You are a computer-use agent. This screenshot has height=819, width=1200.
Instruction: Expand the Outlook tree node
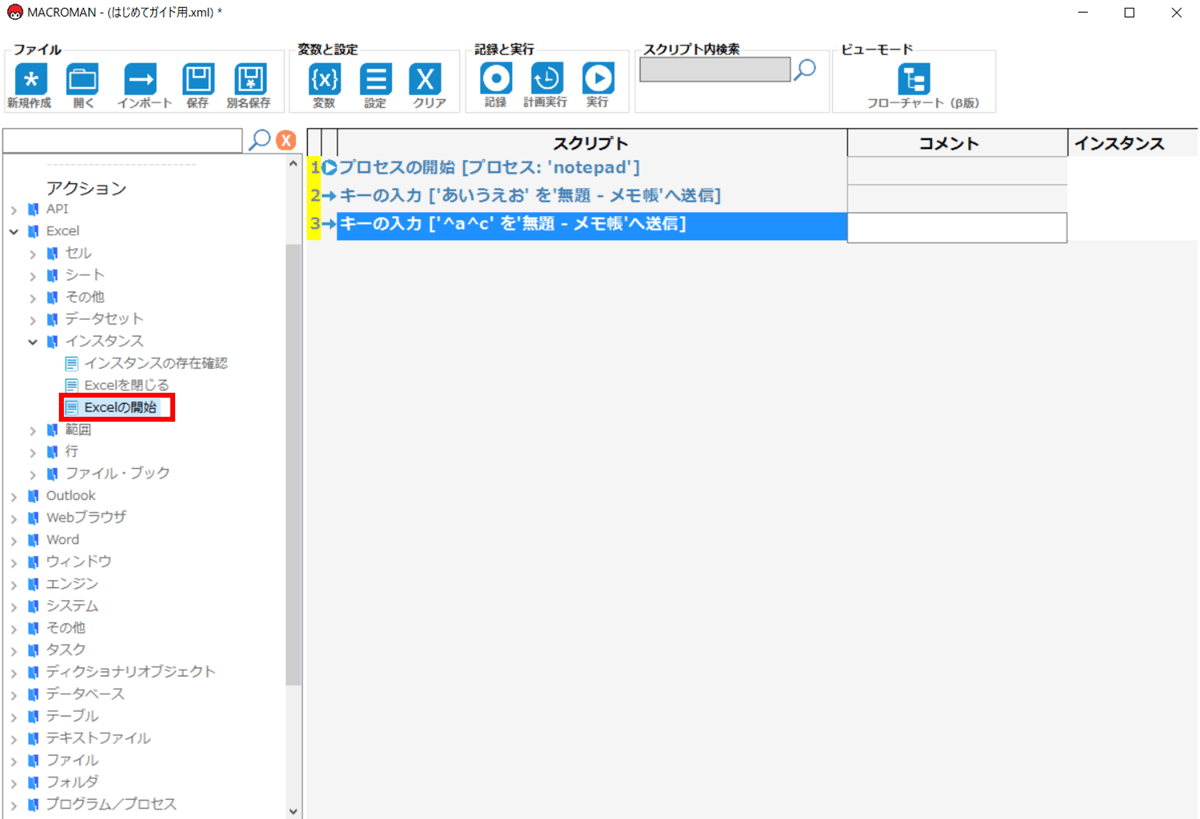point(14,497)
